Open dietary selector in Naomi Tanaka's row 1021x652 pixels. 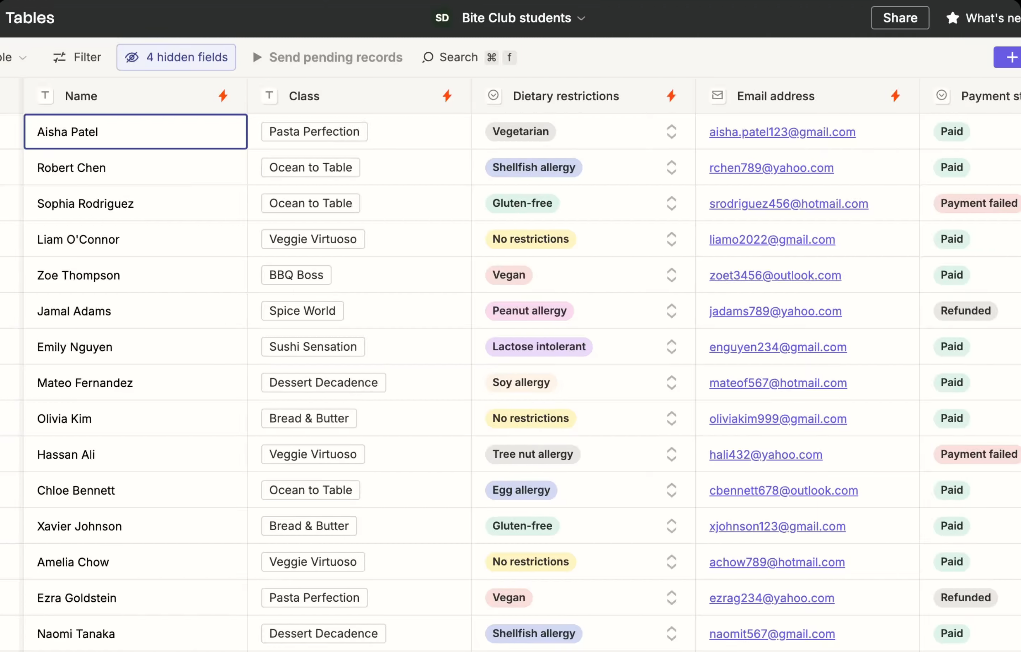pyautogui.click(x=671, y=633)
